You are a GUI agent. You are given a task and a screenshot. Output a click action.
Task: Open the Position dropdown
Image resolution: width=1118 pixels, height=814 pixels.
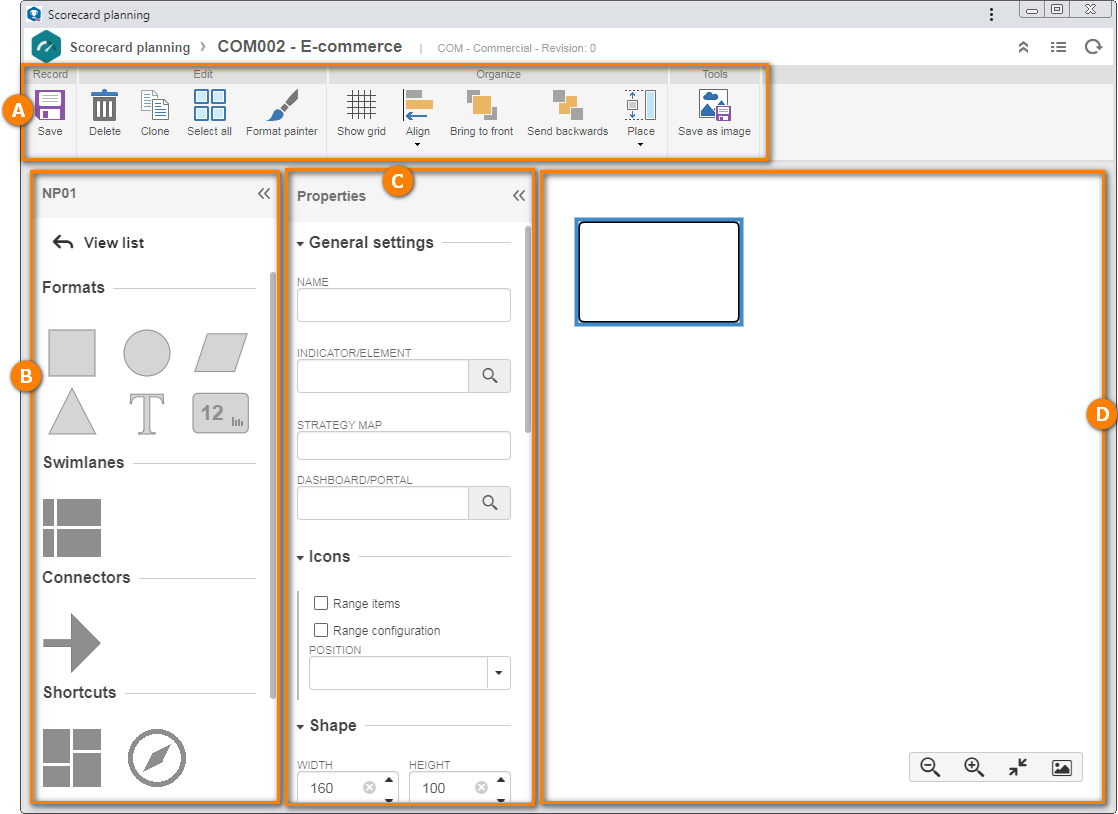tap(498, 673)
